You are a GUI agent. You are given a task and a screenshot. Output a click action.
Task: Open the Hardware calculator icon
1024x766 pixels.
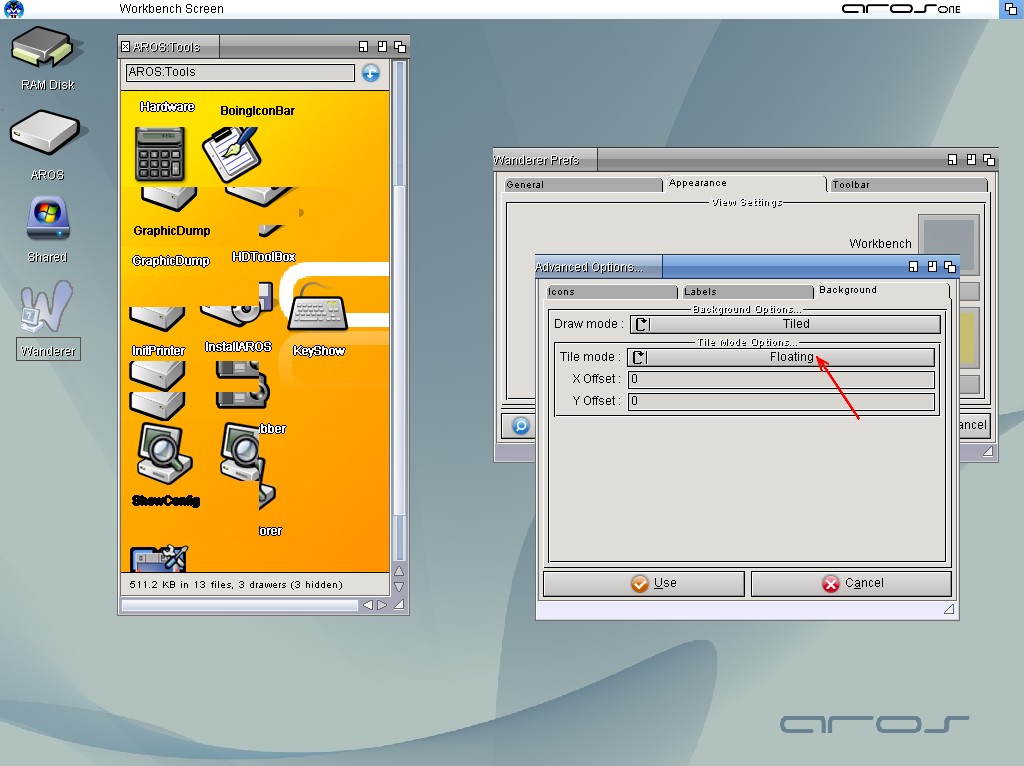(x=160, y=153)
